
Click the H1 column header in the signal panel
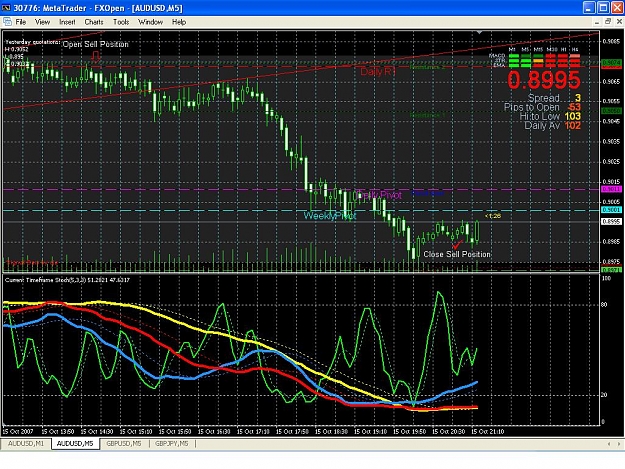564,49
